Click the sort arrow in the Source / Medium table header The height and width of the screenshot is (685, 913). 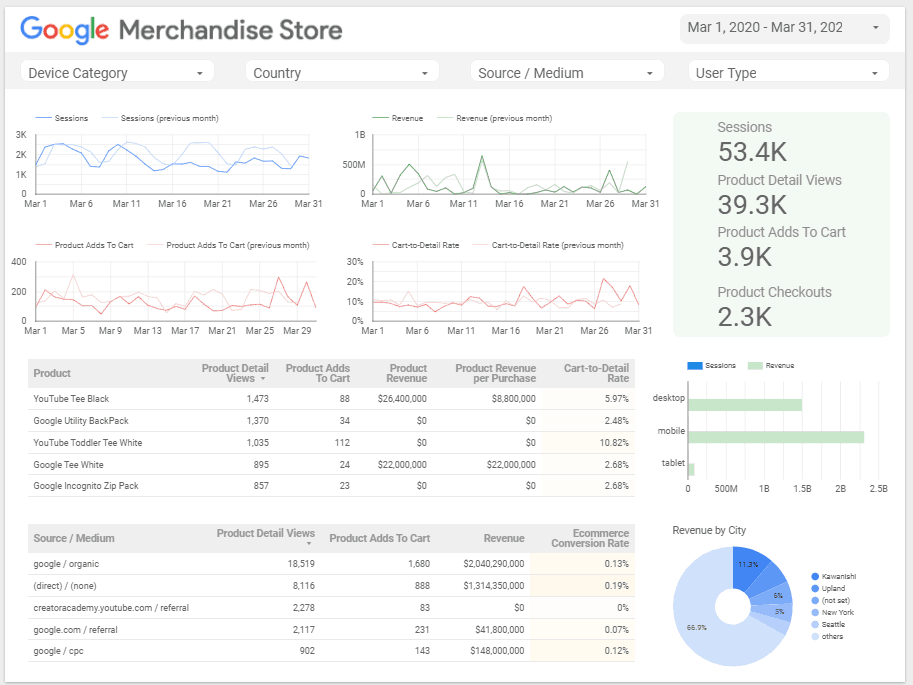tap(307, 544)
